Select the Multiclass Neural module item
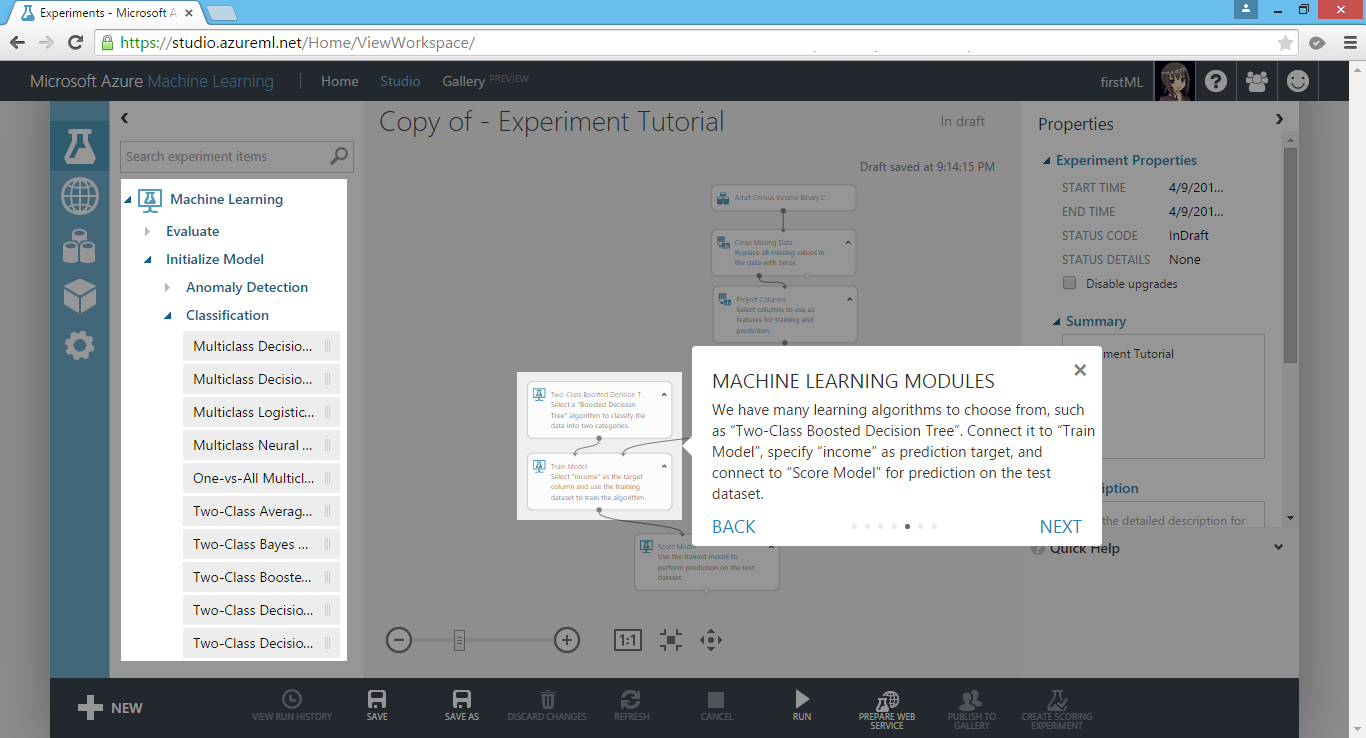 tap(261, 445)
